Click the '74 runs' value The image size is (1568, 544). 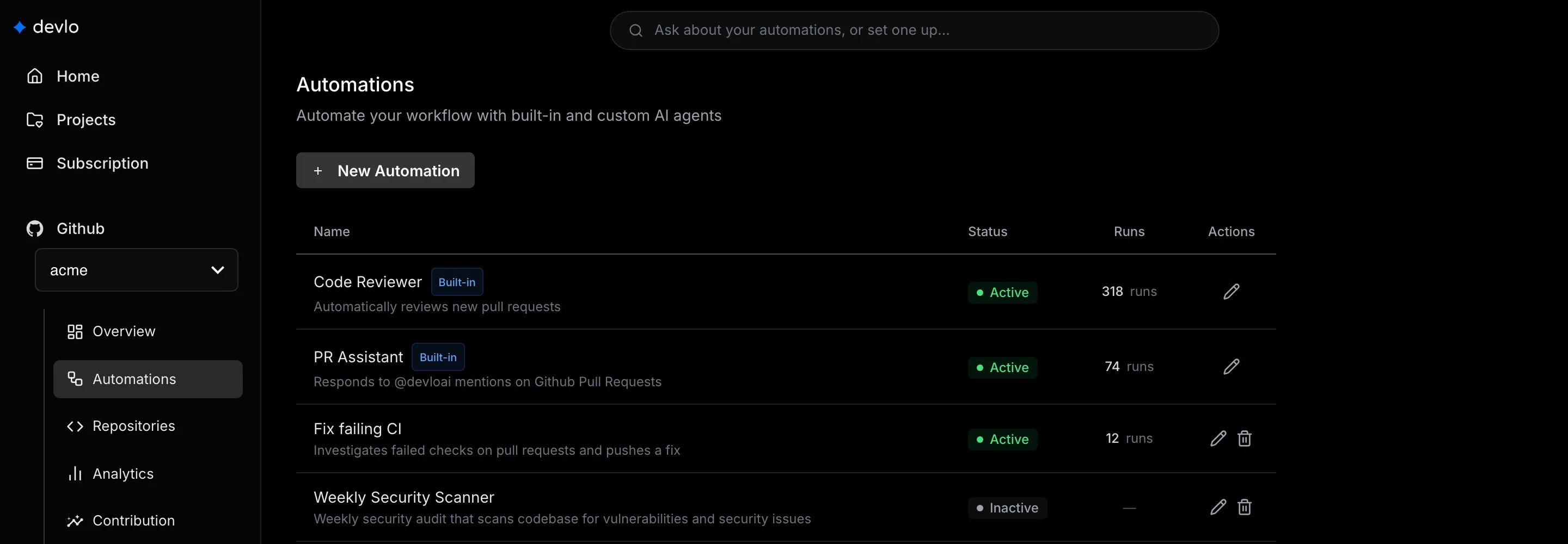[x=1129, y=366]
